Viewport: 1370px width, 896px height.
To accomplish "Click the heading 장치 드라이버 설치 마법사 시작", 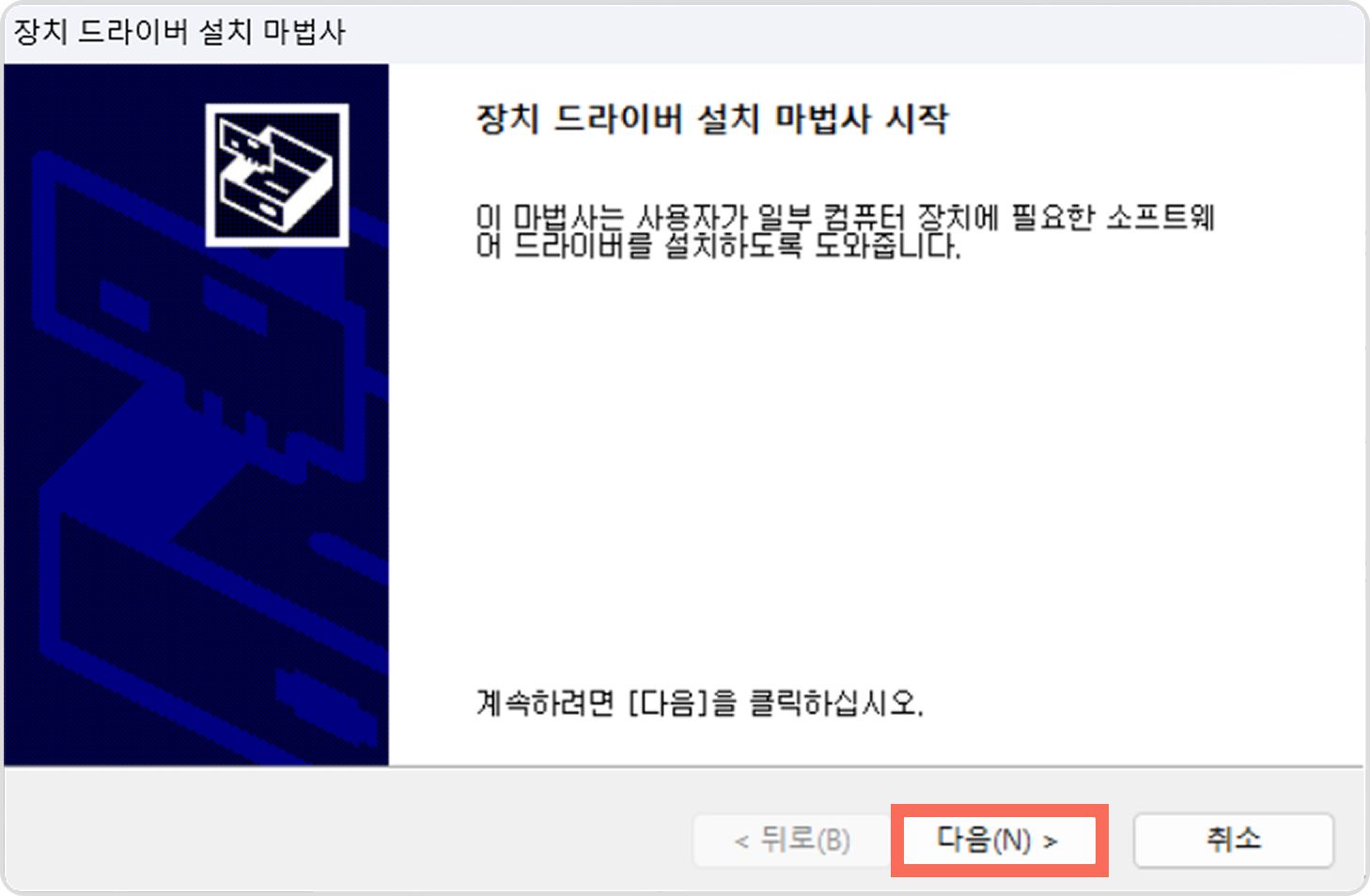I will [x=712, y=119].
